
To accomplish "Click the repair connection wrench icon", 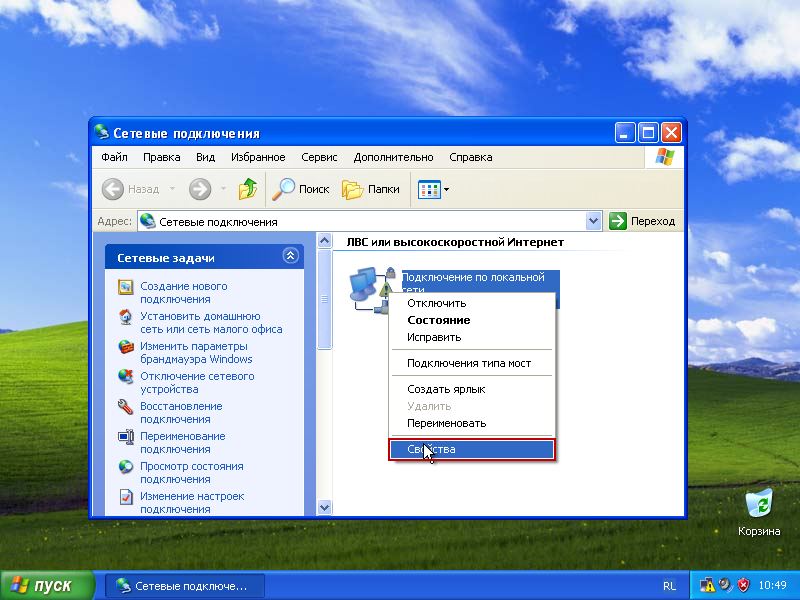I will [x=126, y=407].
